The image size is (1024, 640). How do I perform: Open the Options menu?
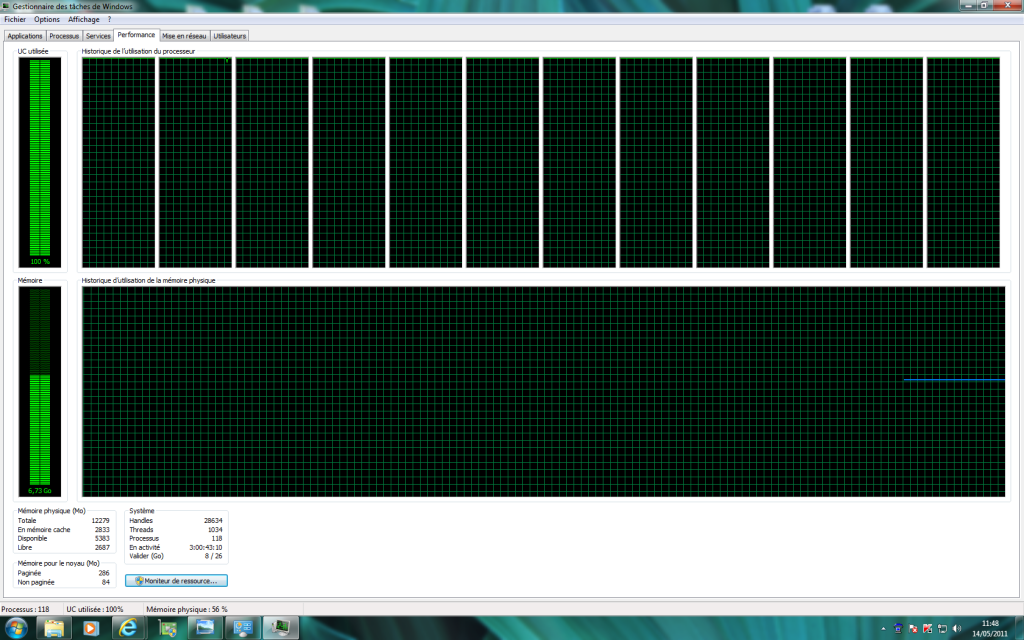[47, 20]
